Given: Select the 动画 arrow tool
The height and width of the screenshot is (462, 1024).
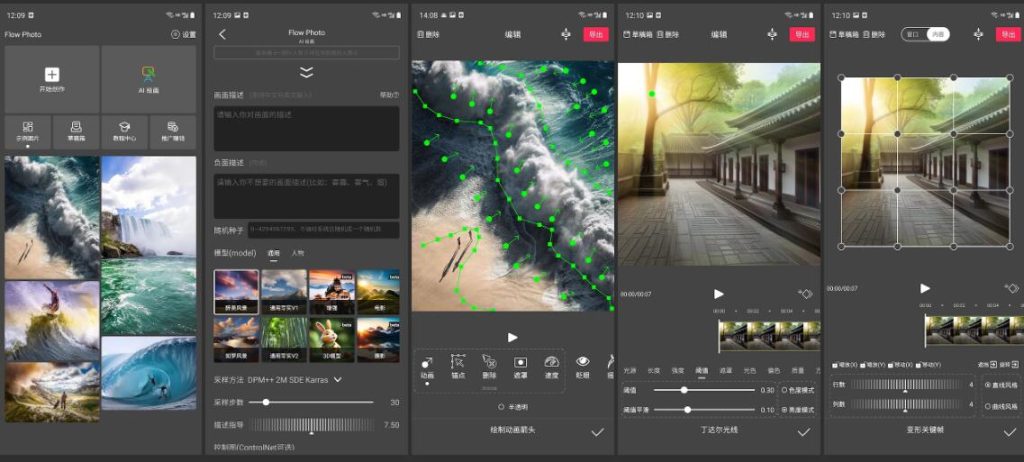Looking at the screenshot, I should (427, 362).
